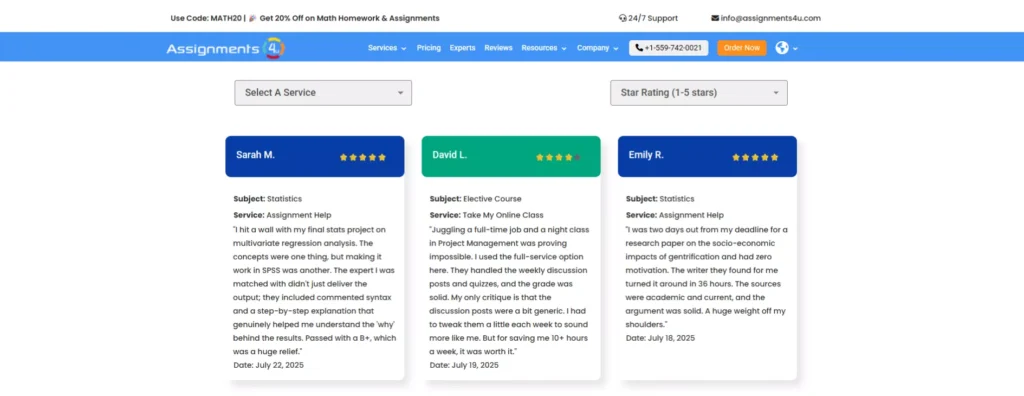The width and height of the screenshot is (1024, 396).
Task: Expand language chevron beside globe
Action: pos(795,49)
